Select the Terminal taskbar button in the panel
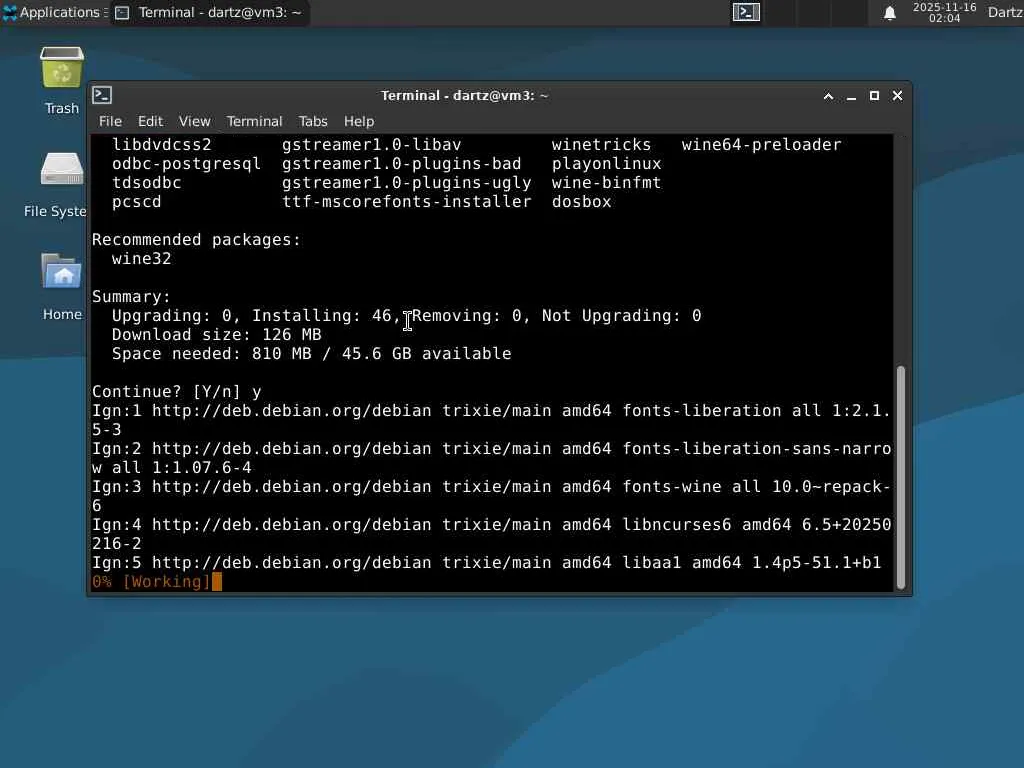The width and height of the screenshot is (1024, 768). [209, 12]
